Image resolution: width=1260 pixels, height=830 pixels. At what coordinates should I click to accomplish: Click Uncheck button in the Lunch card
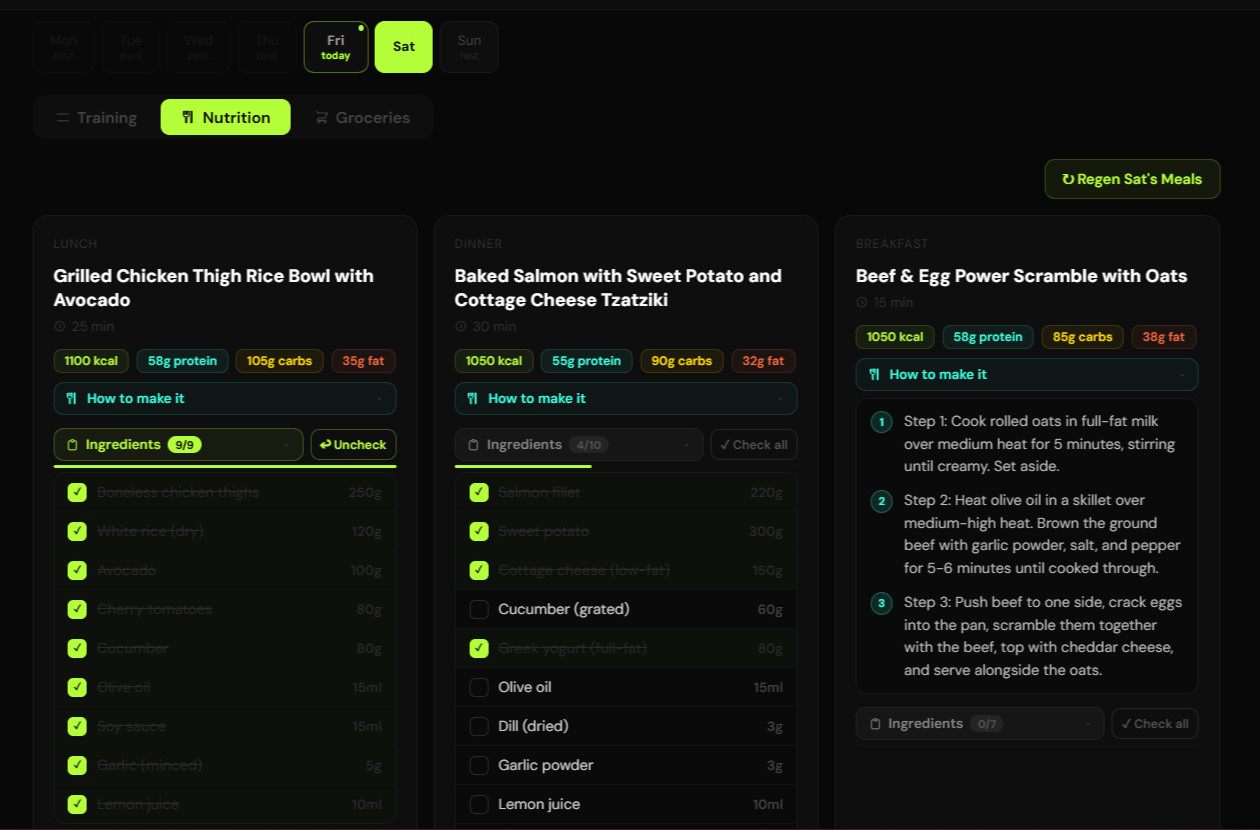coord(354,445)
